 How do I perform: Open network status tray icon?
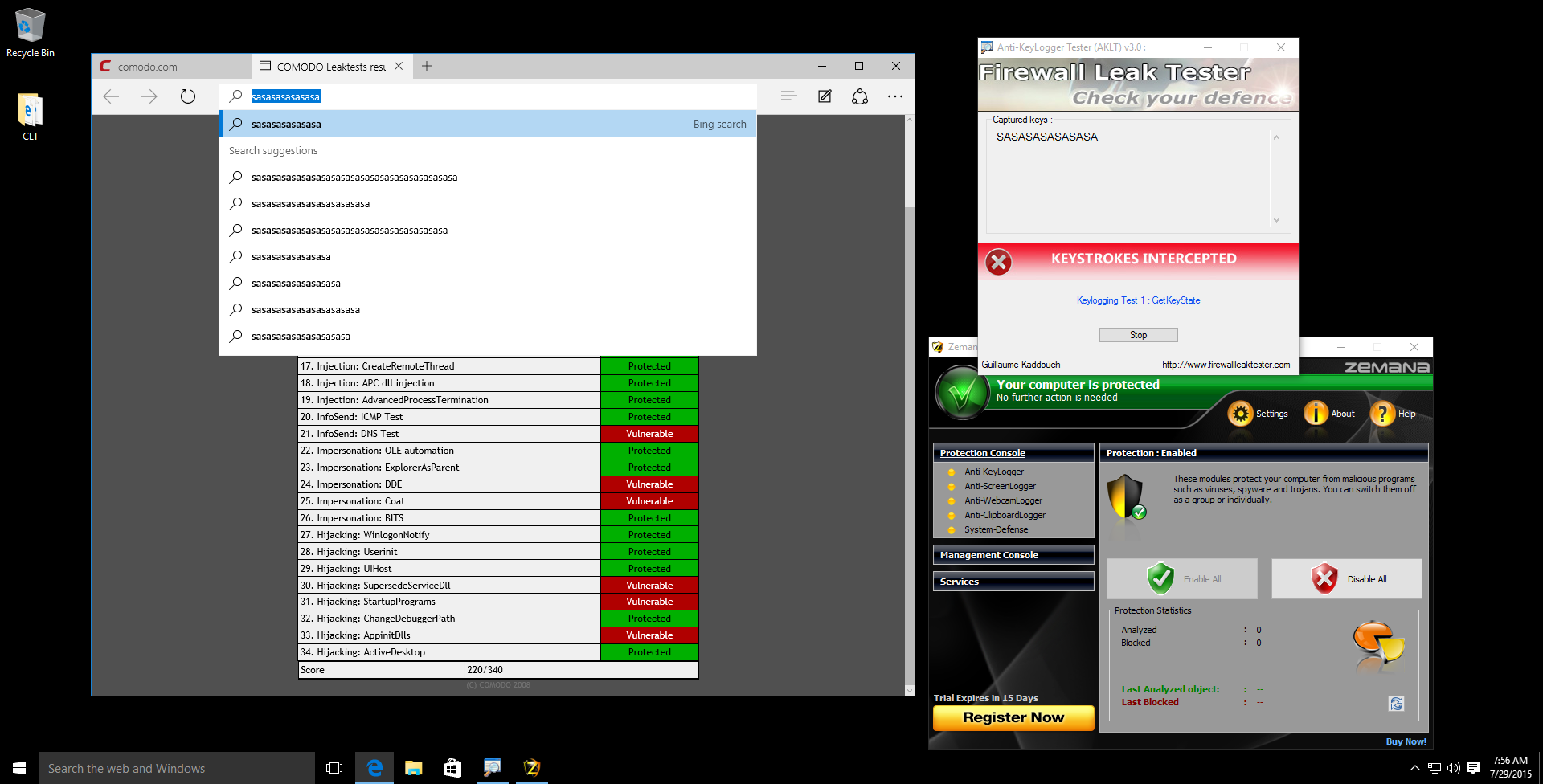click(x=1434, y=768)
